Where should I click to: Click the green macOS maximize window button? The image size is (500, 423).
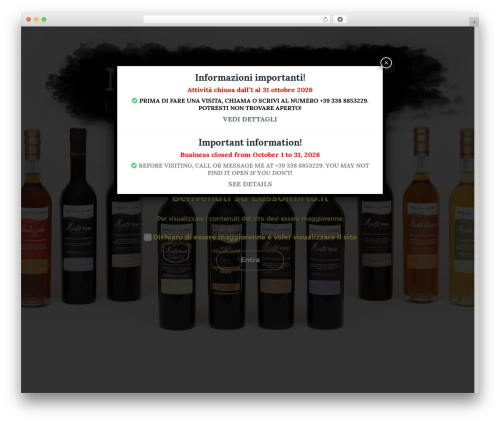click(x=44, y=19)
